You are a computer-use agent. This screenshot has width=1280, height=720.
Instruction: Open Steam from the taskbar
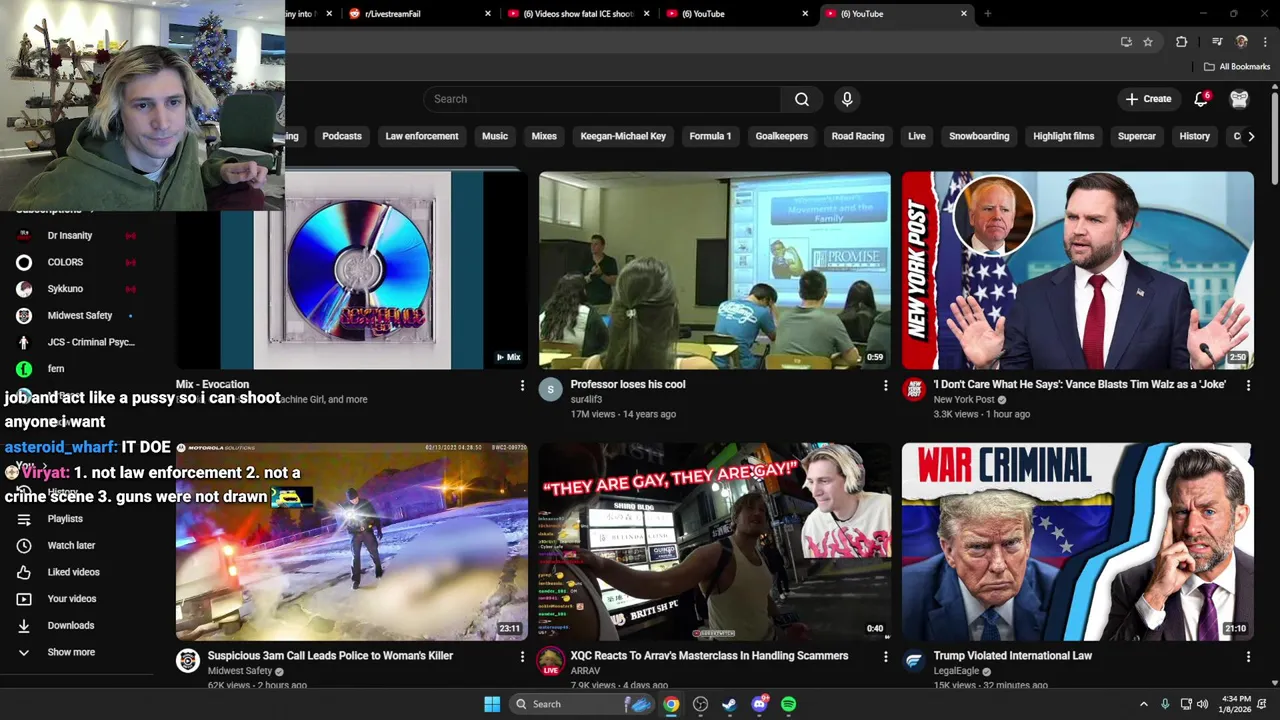coord(730,704)
